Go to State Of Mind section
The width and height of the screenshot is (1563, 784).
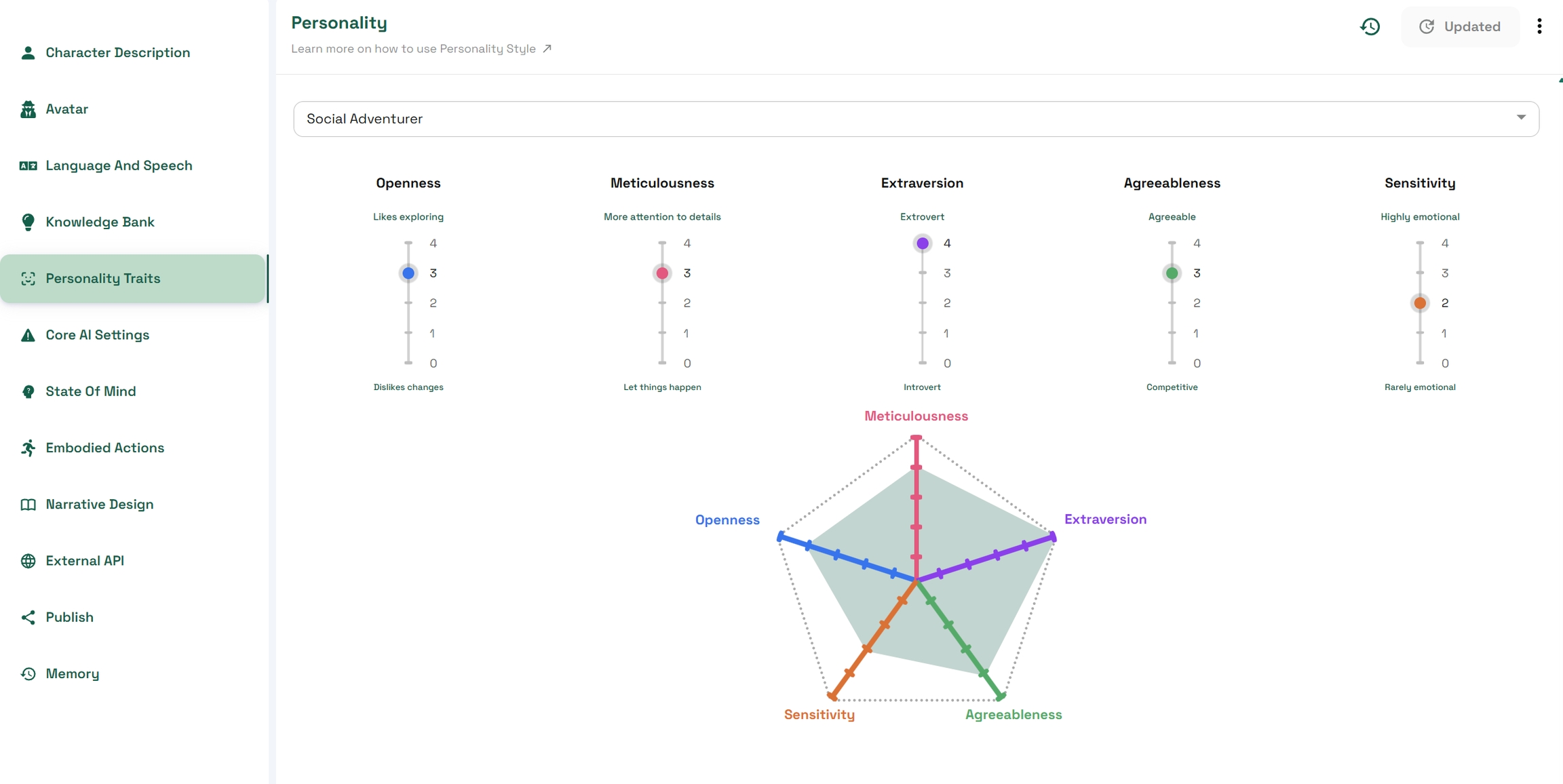click(x=90, y=391)
